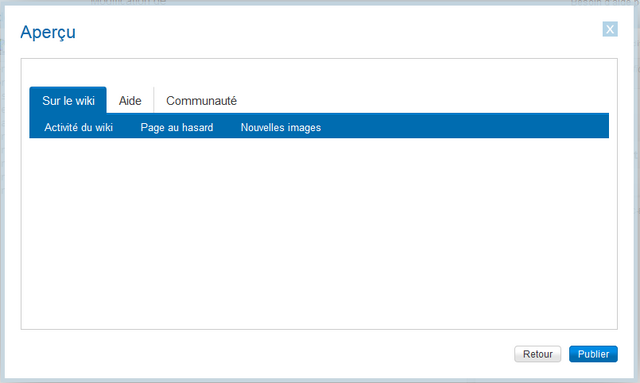Go to Nouvelles images
640x383 pixels.
281,127
